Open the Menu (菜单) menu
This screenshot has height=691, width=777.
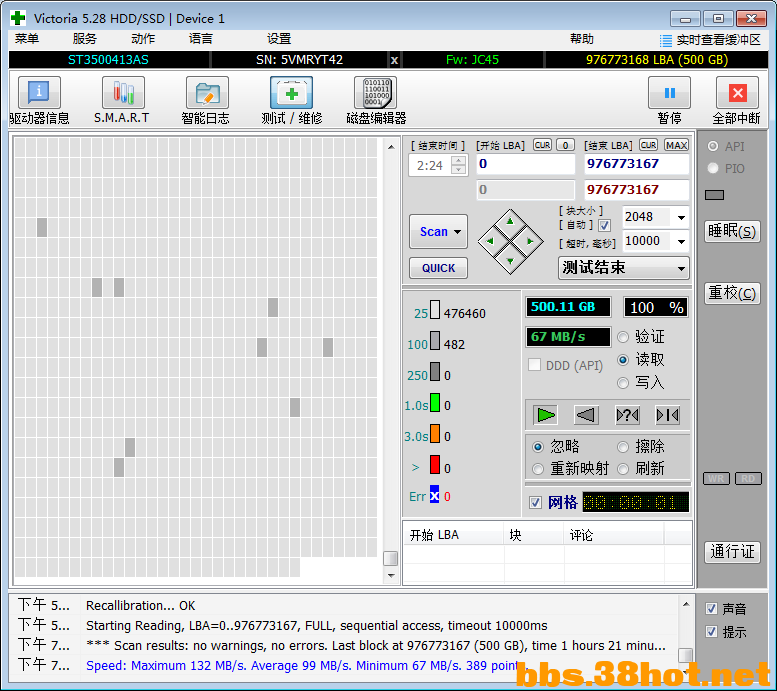27,39
